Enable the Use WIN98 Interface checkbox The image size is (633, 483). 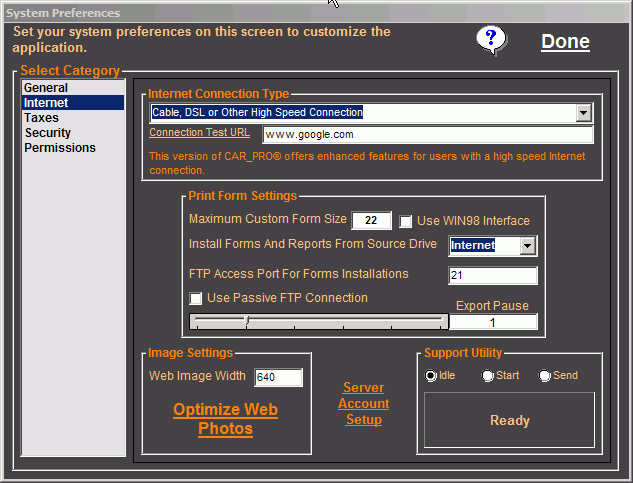point(406,221)
